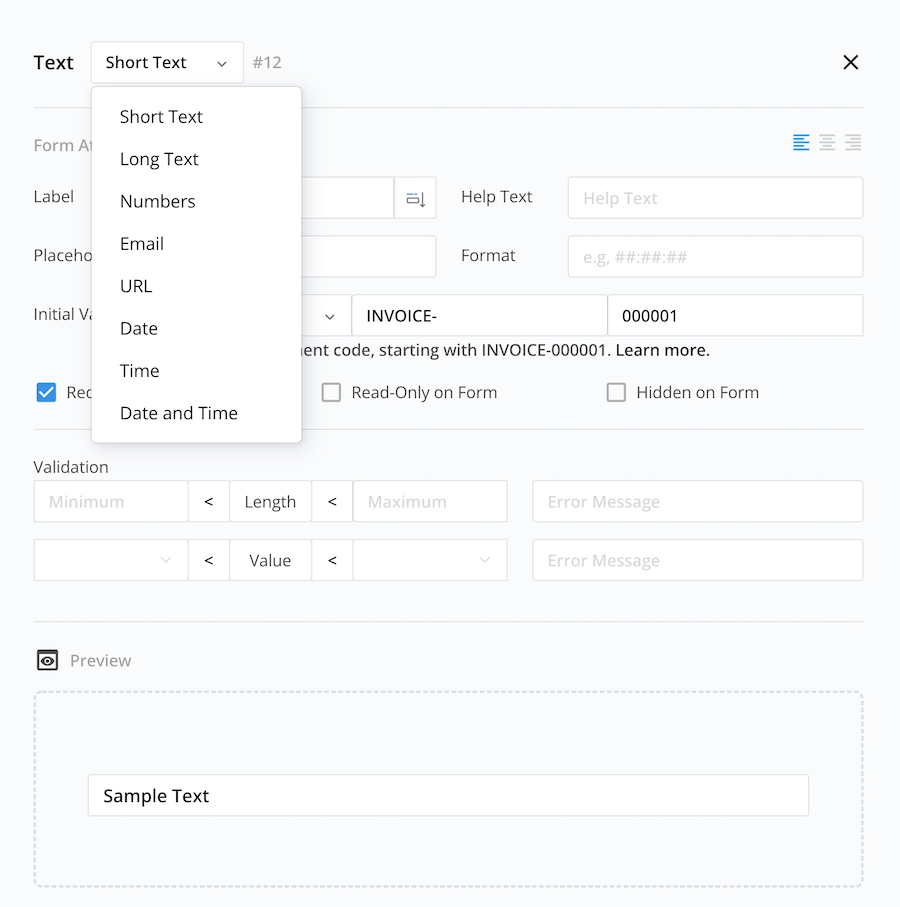Select Email from the type list
900x907 pixels.
141,243
